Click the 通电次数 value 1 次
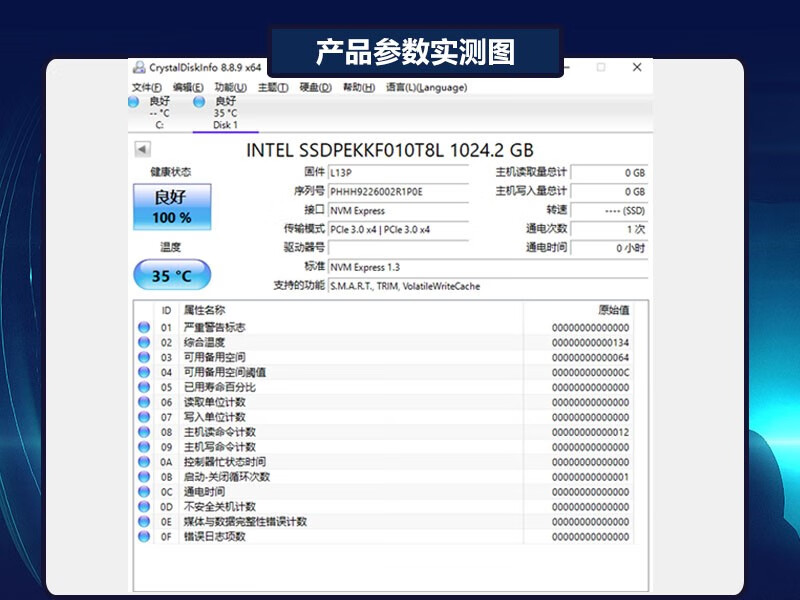Viewport: 800px width, 600px height. point(609,230)
